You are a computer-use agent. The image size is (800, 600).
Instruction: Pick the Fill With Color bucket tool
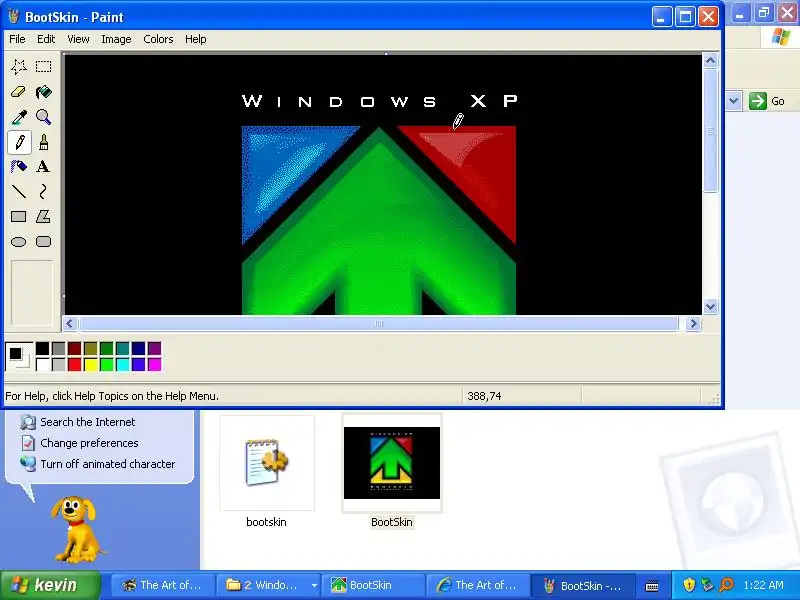[x=43, y=92]
